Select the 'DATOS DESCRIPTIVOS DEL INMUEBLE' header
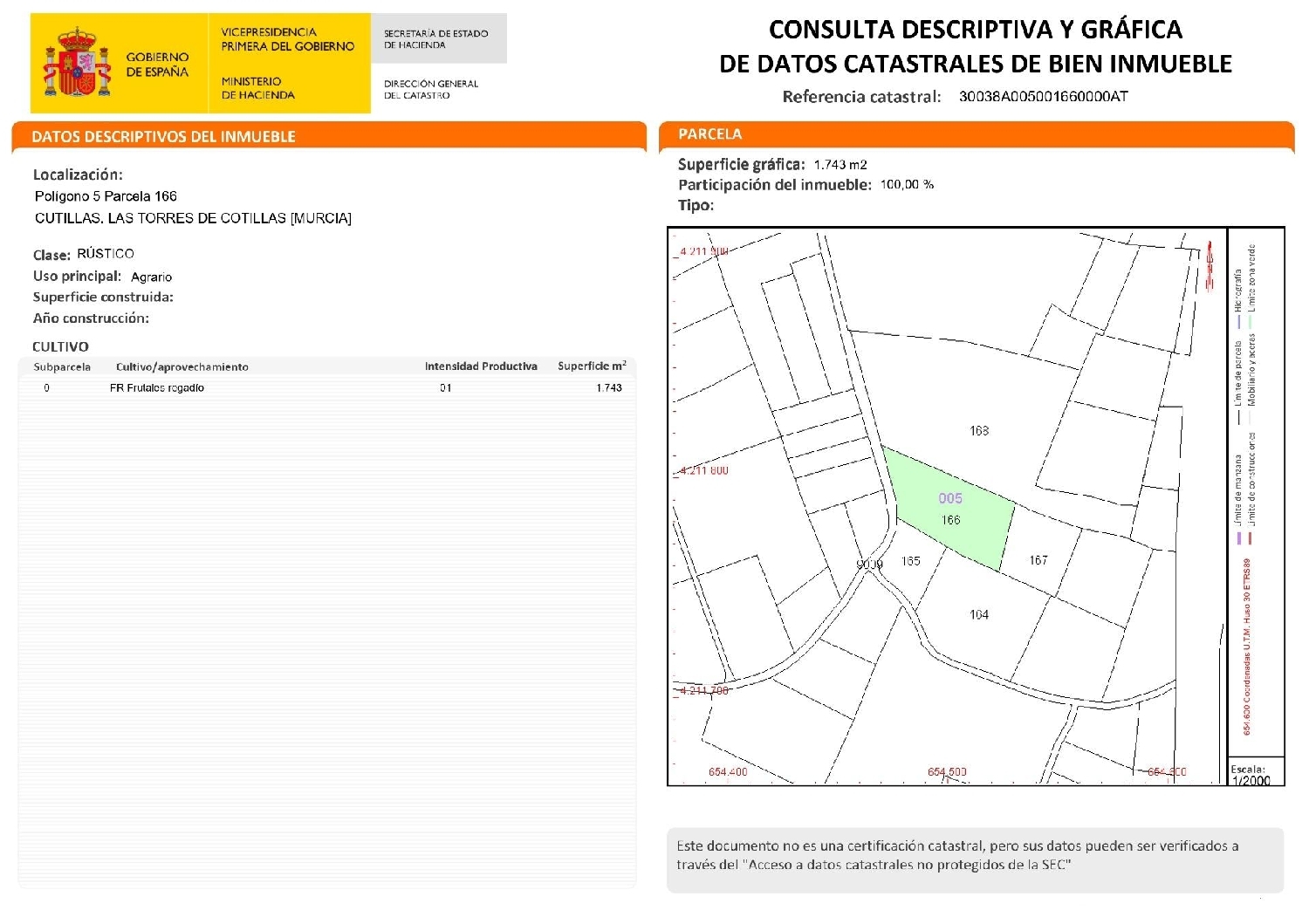Screen dimensions: 1309x924 point(163,136)
